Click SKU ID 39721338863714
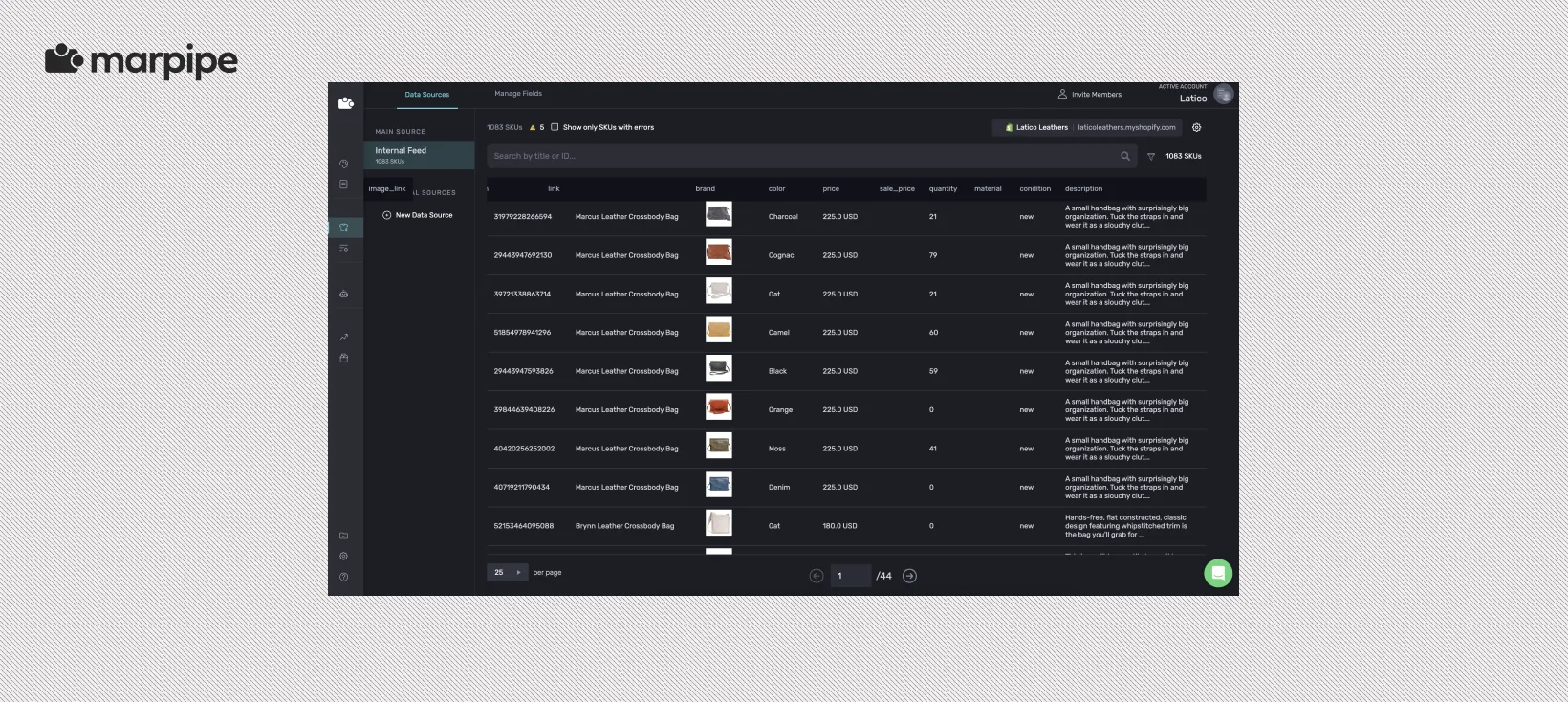The height and width of the screenshot is (702, 1568). (x=522, y=295)
